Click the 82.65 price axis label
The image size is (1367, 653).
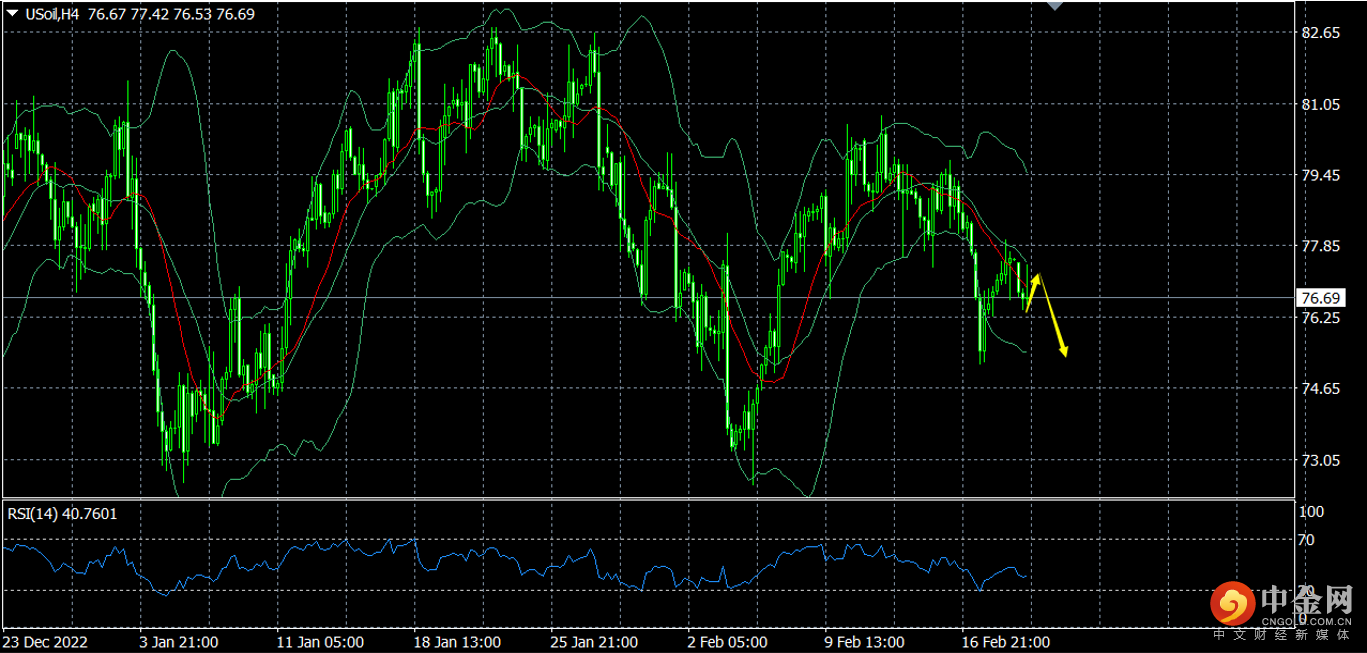tap(1320, 33)
